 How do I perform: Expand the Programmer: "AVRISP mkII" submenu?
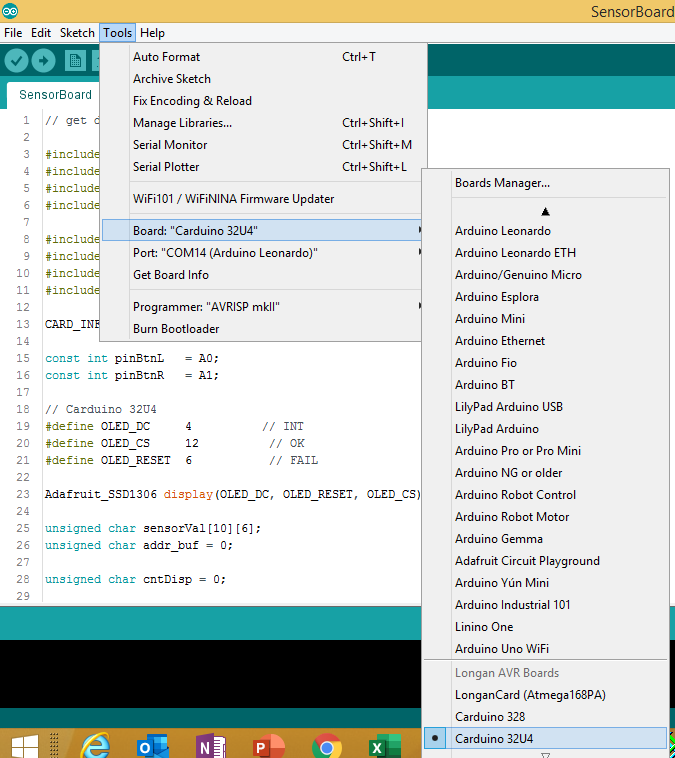pos(261,307)
